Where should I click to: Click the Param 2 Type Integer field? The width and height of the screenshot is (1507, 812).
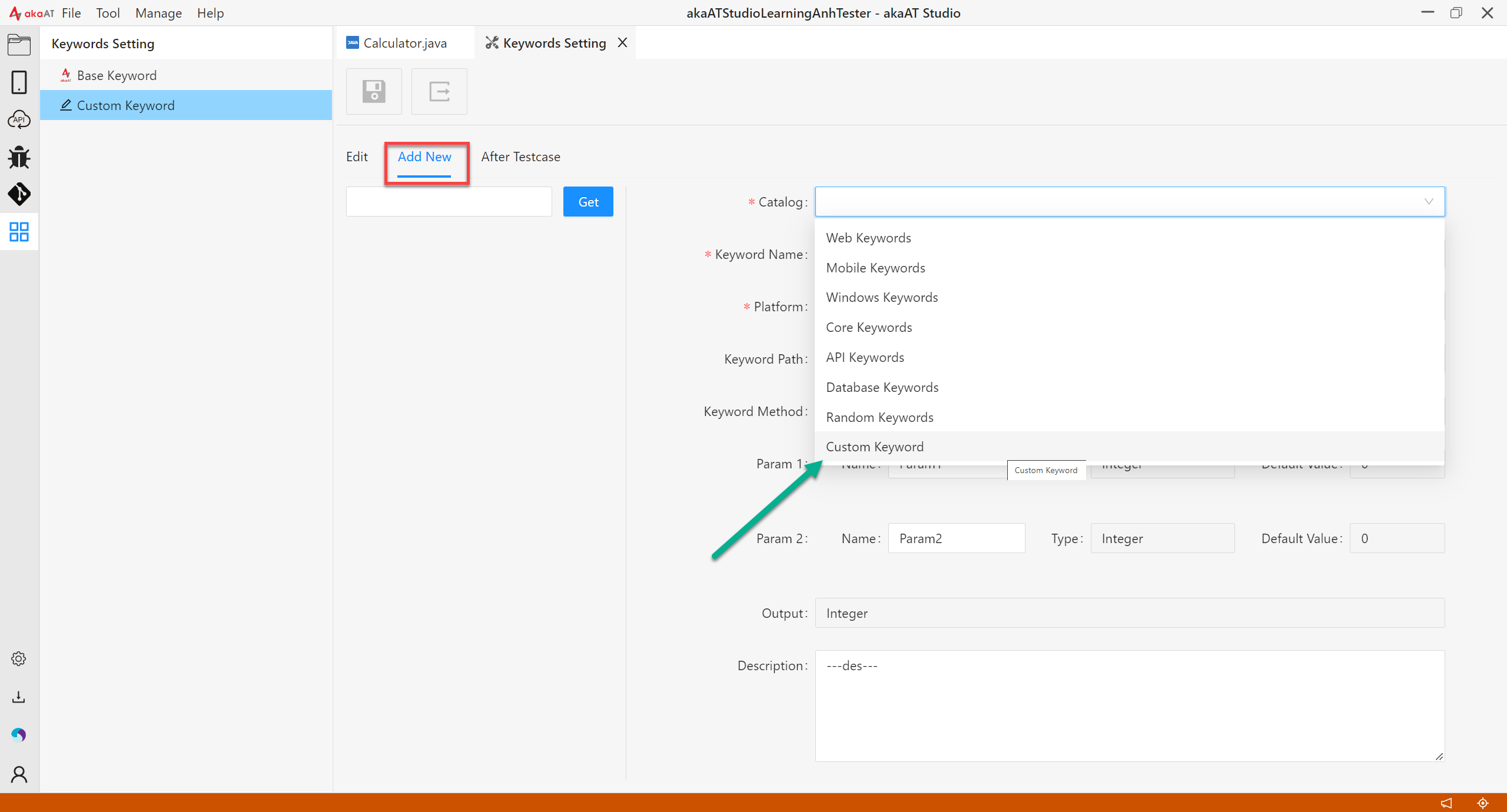[1163, 538]
